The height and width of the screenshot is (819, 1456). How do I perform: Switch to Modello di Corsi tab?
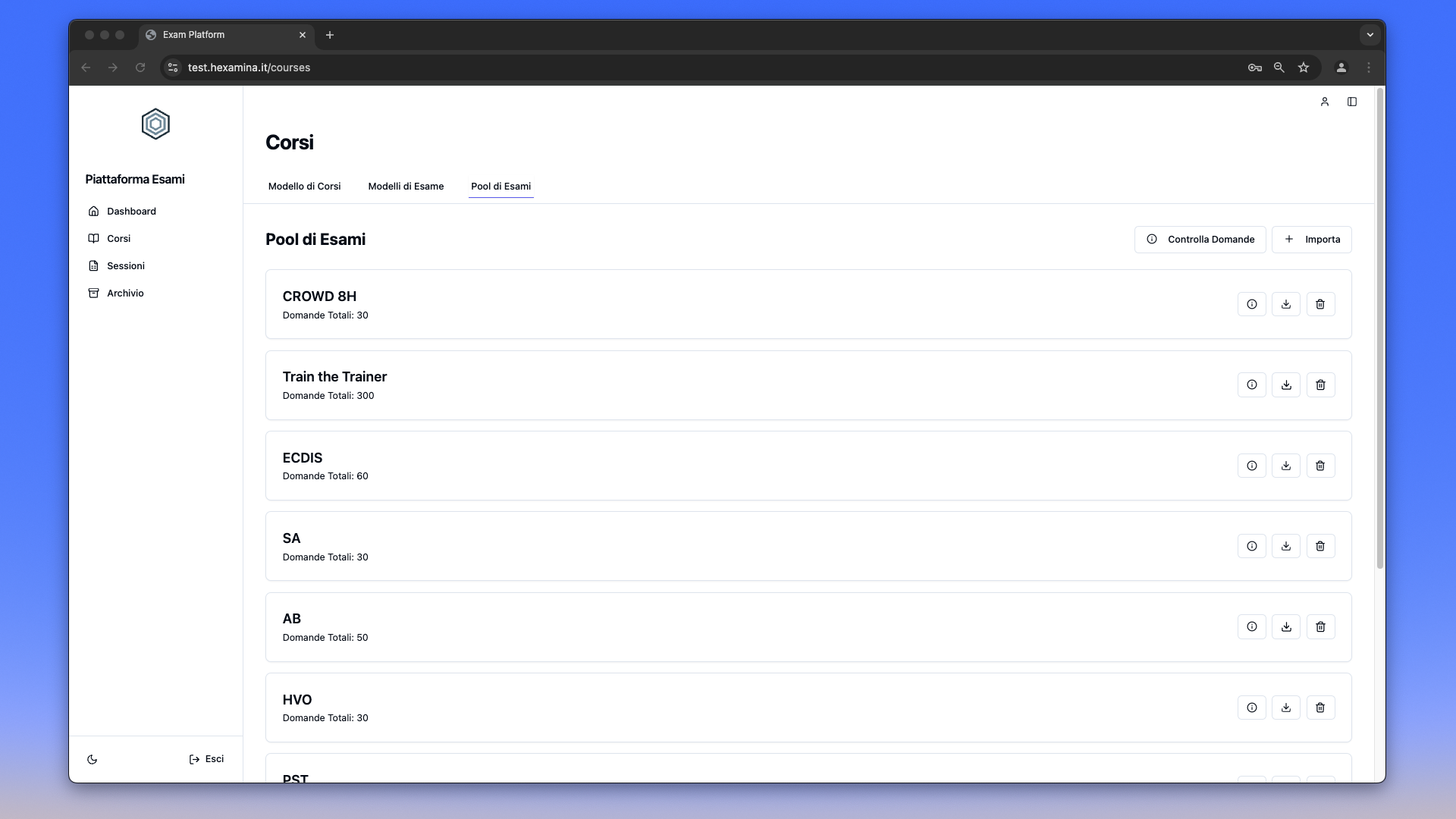tap(304, 187)
